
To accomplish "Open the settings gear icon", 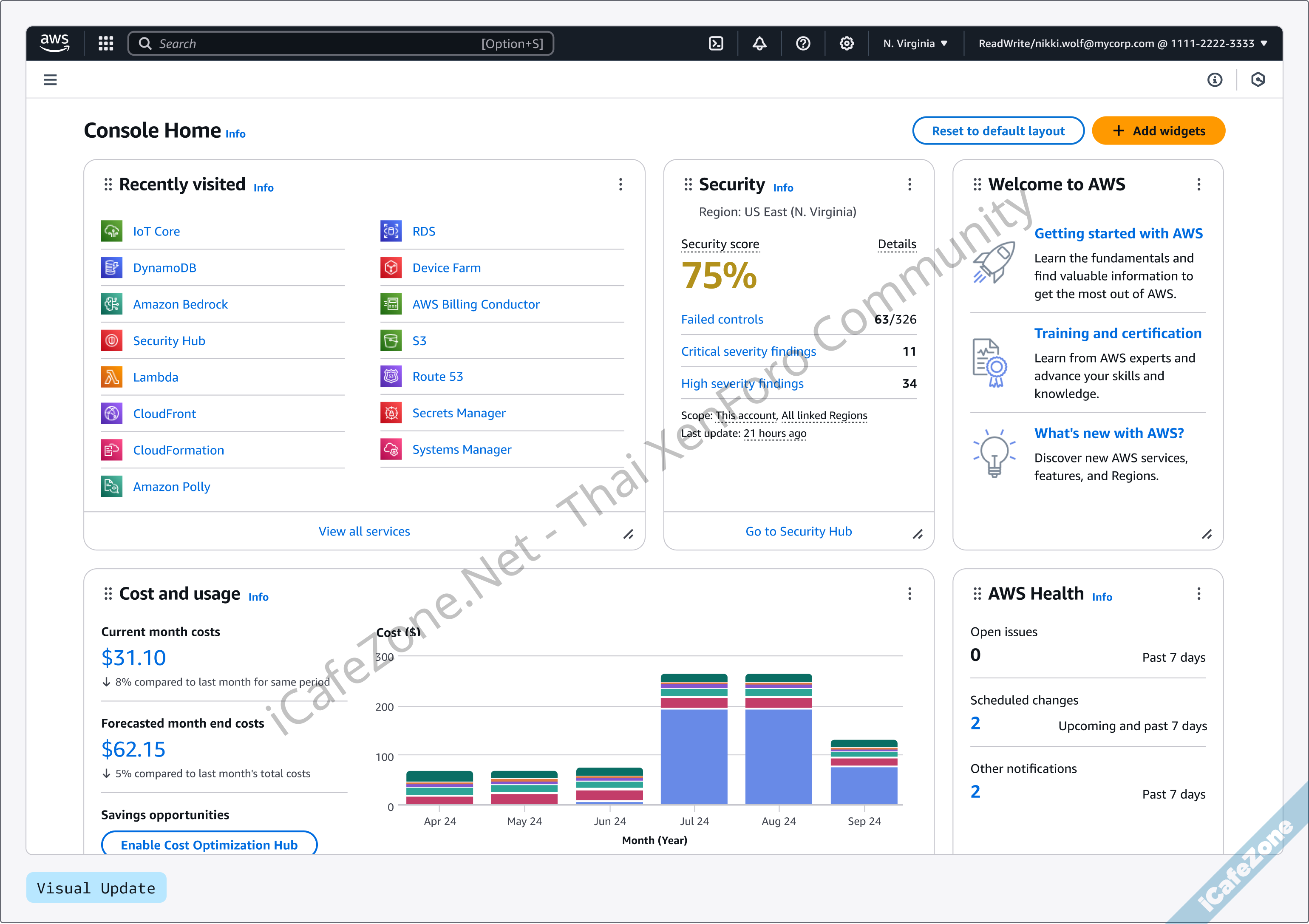I will coord(847,43).
